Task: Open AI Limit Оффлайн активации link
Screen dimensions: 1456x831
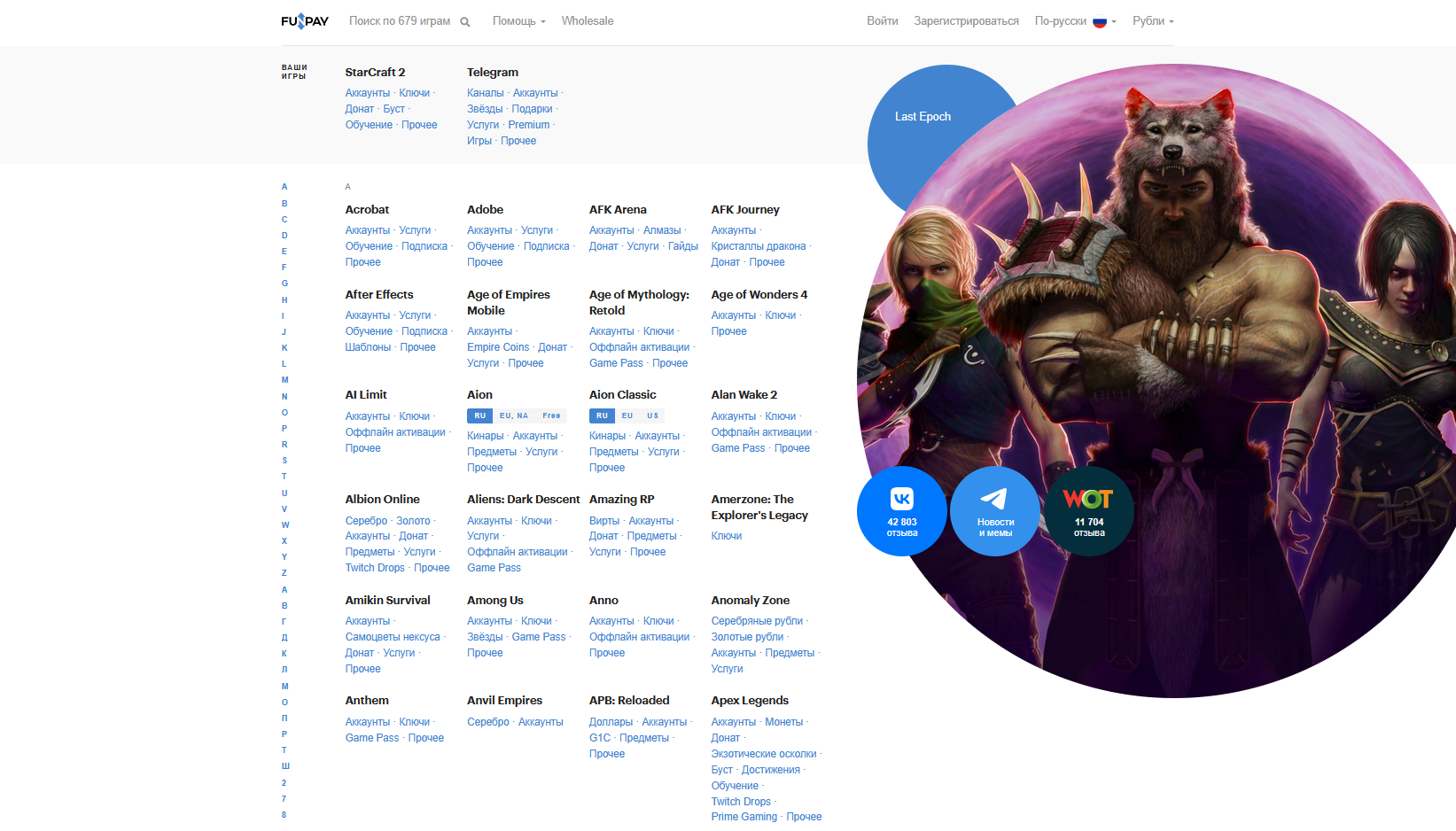Action: (395, 432)
